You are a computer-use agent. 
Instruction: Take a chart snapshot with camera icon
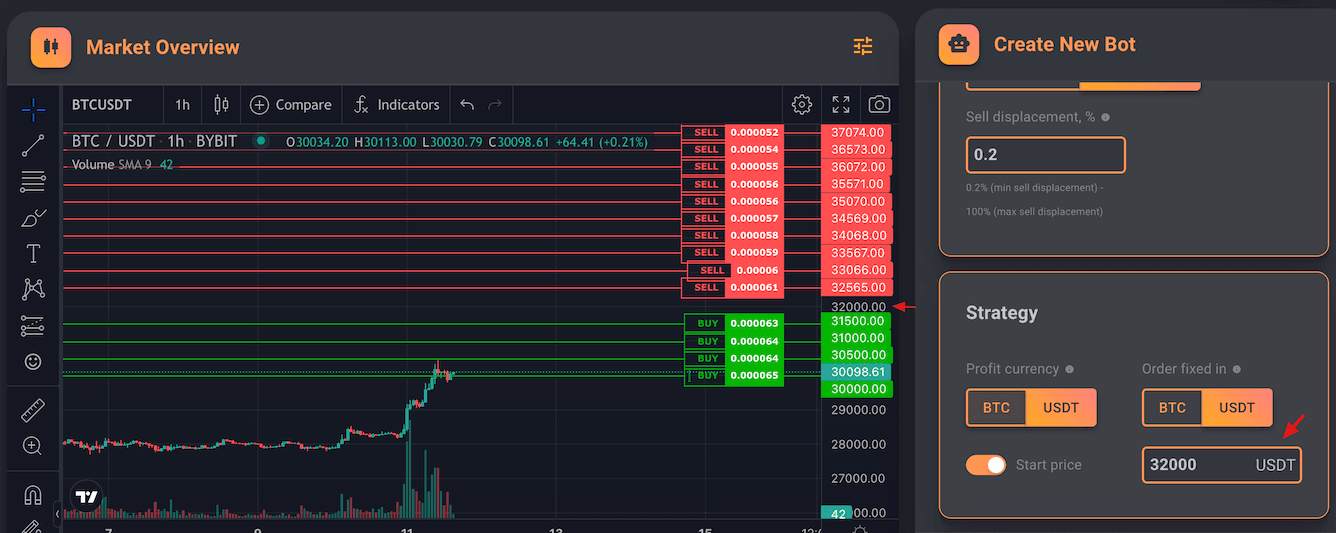tap(879, 105)
